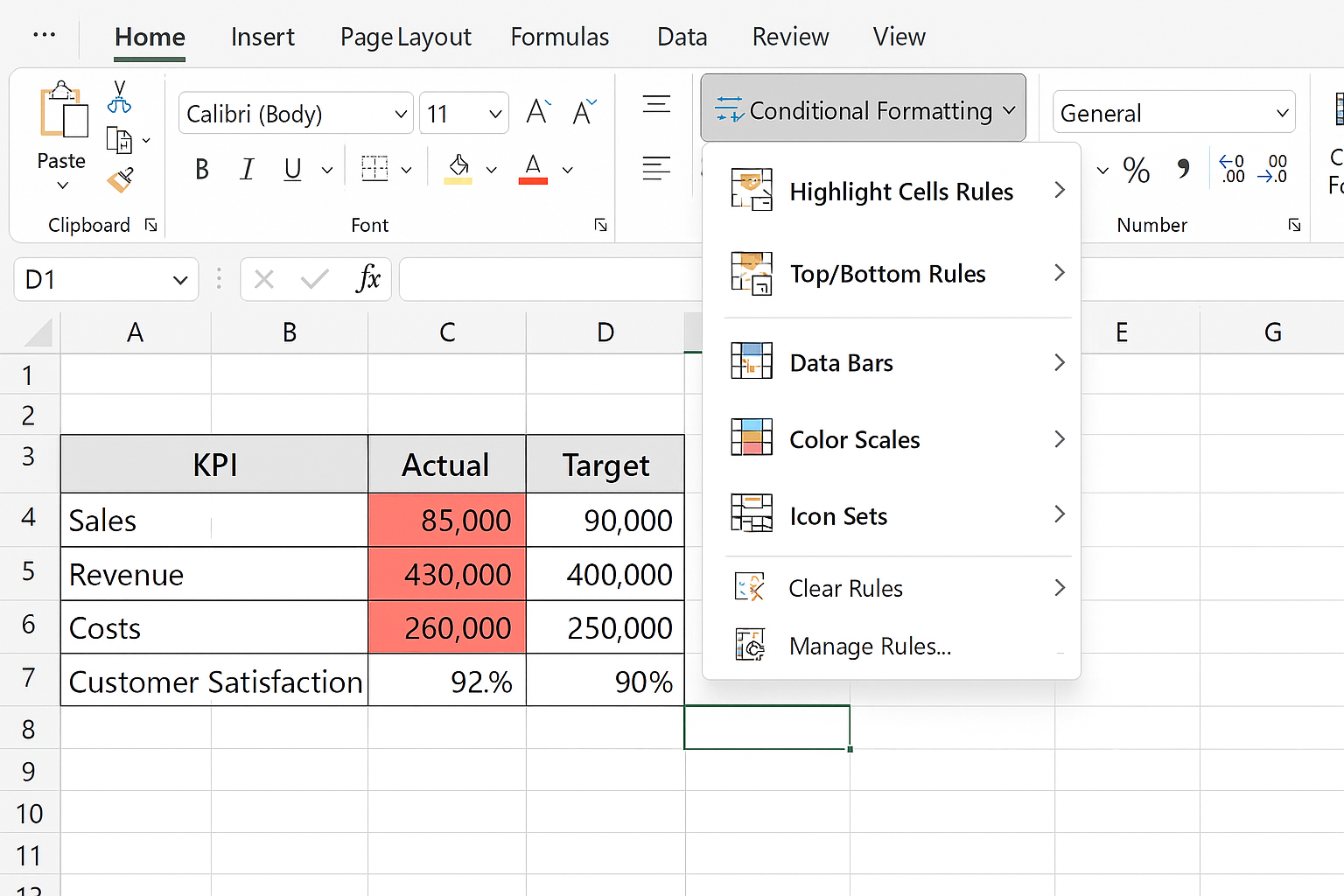
Task: Click into the formula bar
Action: (550, 279)
